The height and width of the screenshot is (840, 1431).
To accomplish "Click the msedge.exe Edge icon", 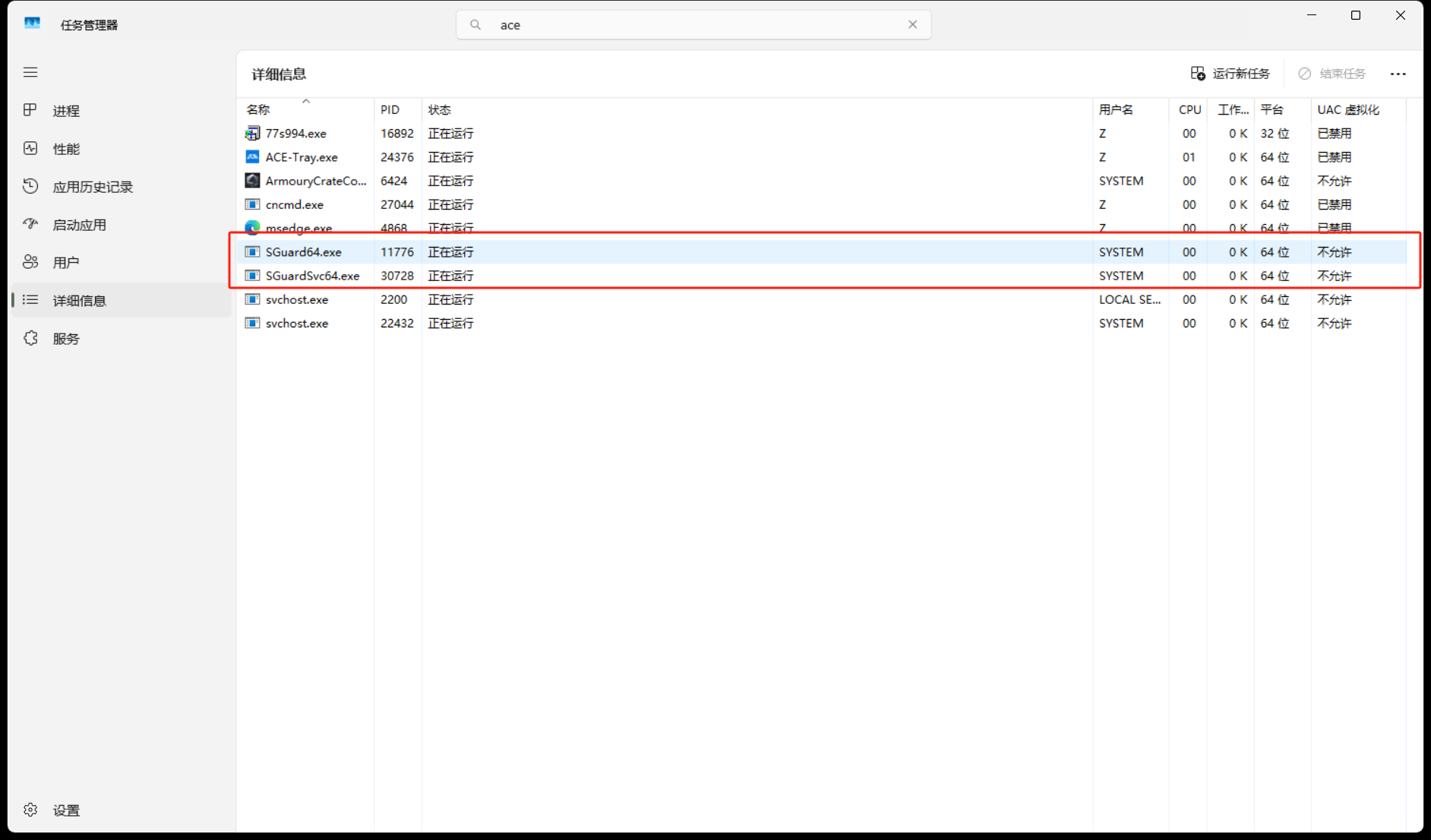I will pyautogui.click(x=252, y=227).
